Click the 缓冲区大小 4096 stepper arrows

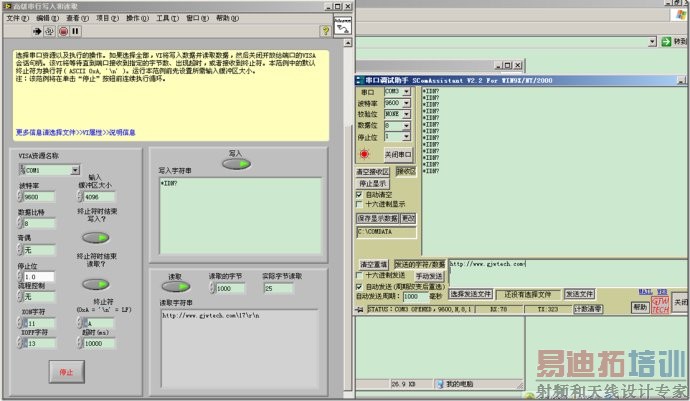[x=81, y=196]
